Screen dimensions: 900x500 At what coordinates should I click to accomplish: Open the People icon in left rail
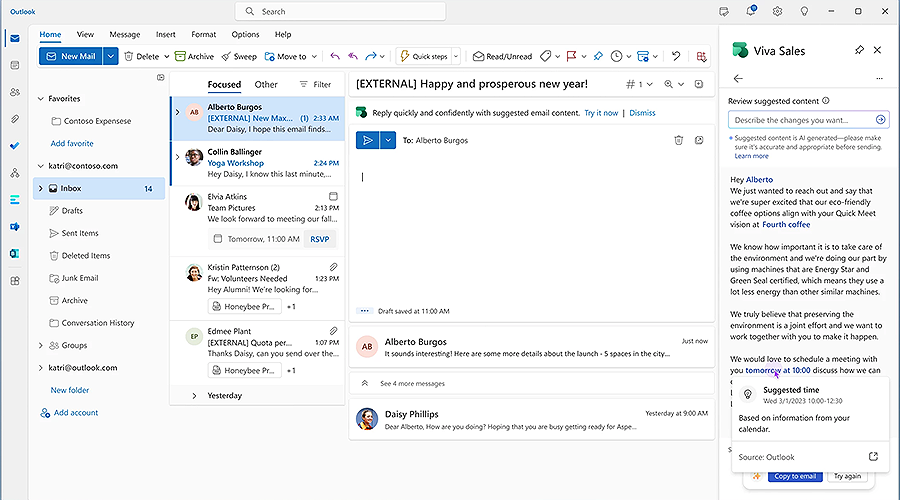click(x=15, y=92)
